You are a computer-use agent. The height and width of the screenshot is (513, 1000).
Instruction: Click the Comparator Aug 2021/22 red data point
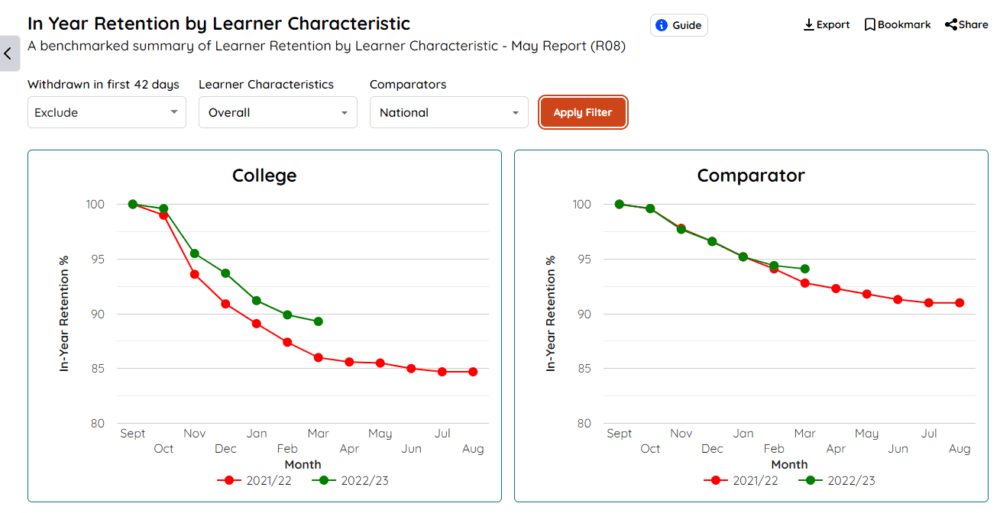pyautogui.click(x=960, y=303)
